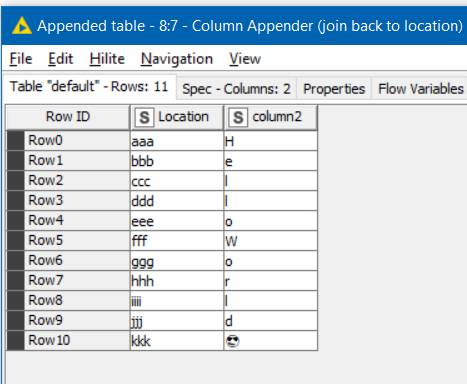Open the Navigation menu
This screenshot has height=384, width=467.
click(177, 59)
